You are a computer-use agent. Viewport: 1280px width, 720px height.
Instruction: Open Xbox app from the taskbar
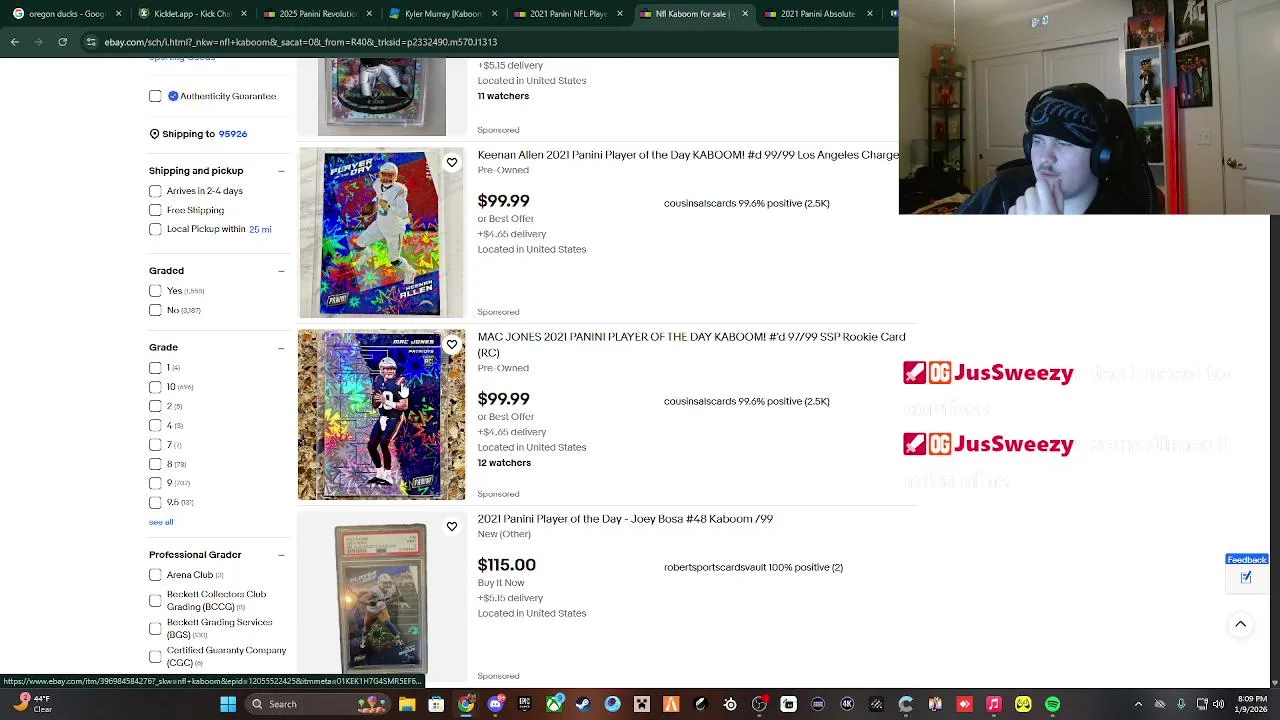[x=554, y=704]
